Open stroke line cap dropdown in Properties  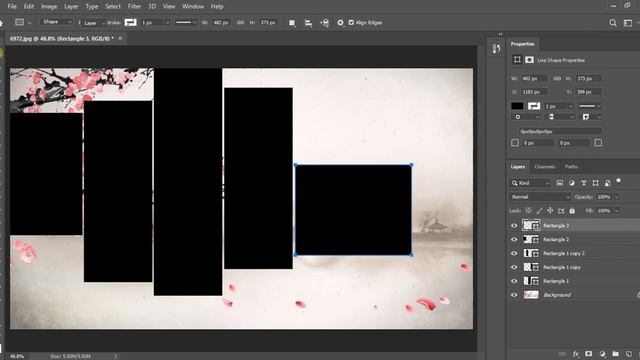[560, 117]
